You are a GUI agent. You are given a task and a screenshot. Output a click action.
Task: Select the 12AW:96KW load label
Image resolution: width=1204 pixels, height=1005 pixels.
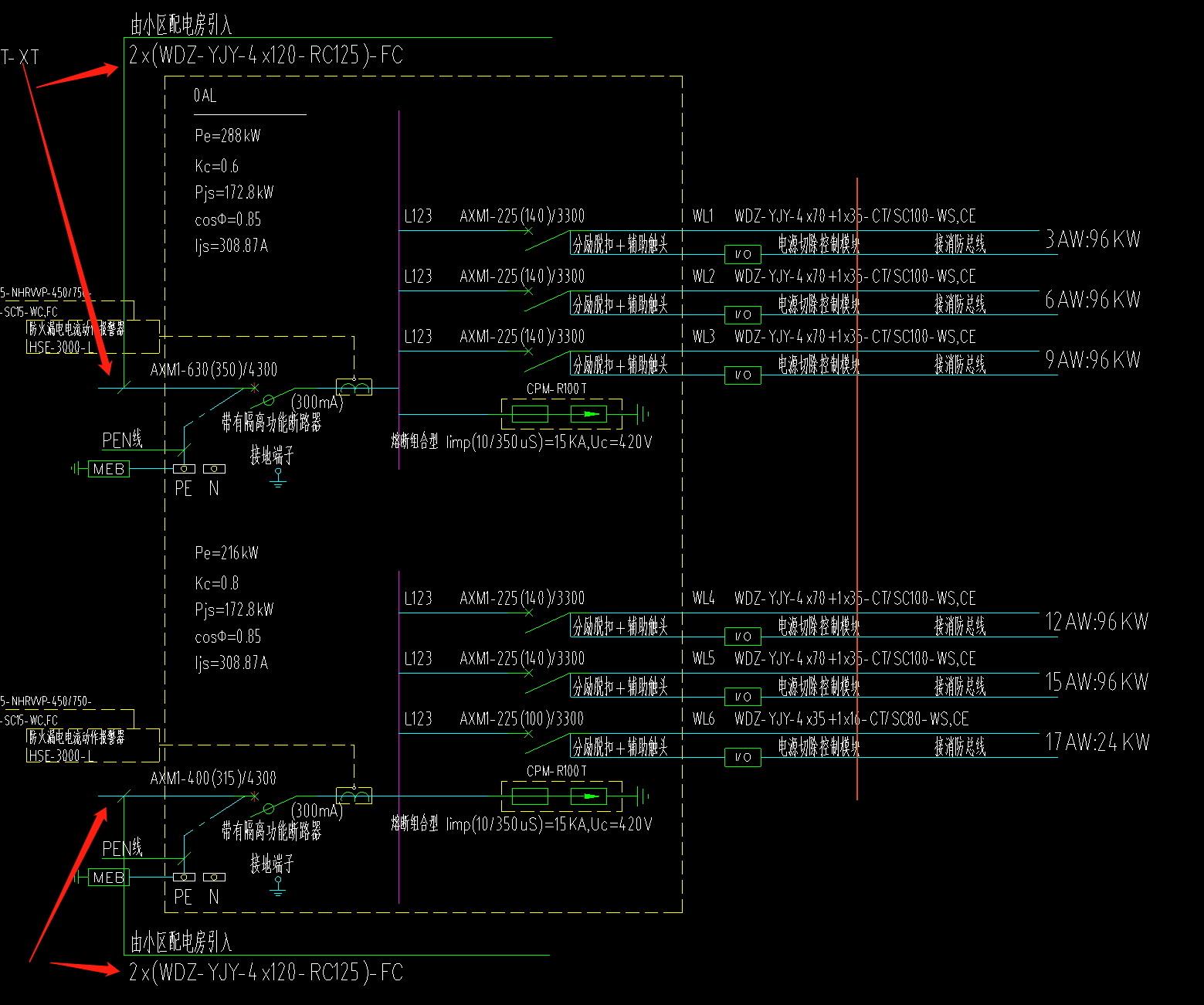(x=1097, y=622)
